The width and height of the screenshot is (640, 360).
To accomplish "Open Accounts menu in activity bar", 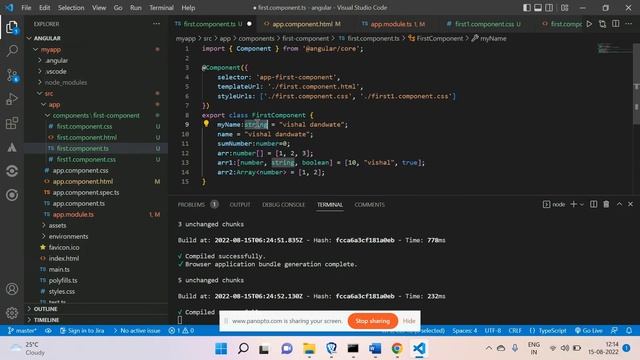I will pos(12,289).
